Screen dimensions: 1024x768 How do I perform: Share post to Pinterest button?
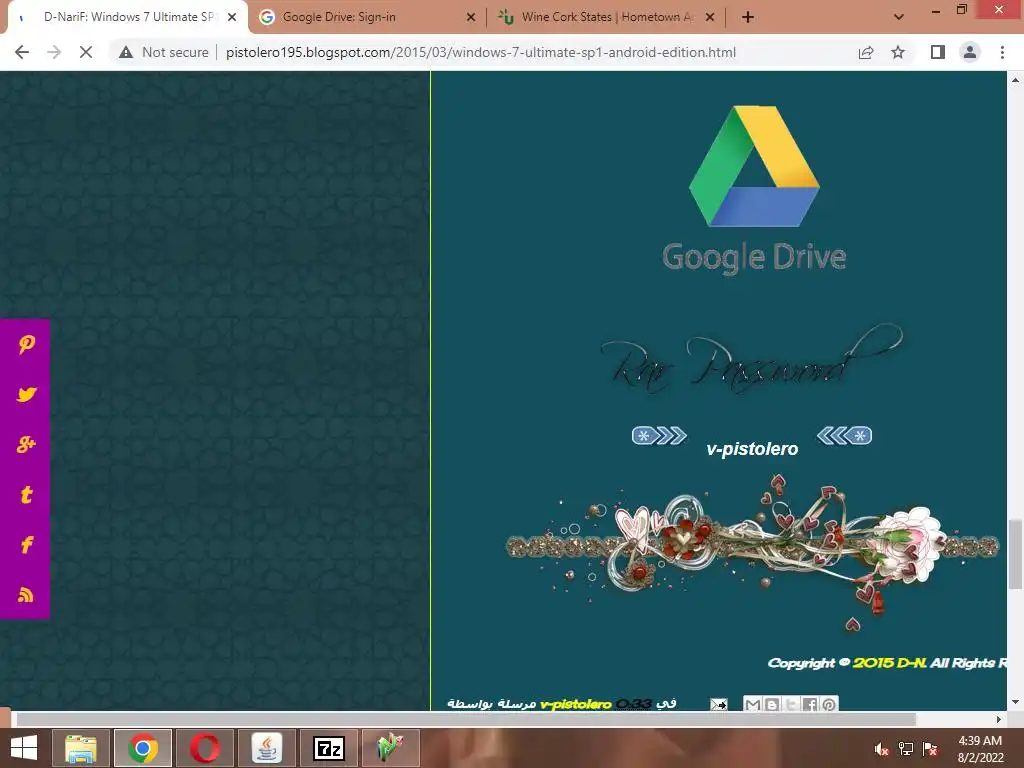pos(829,704)
